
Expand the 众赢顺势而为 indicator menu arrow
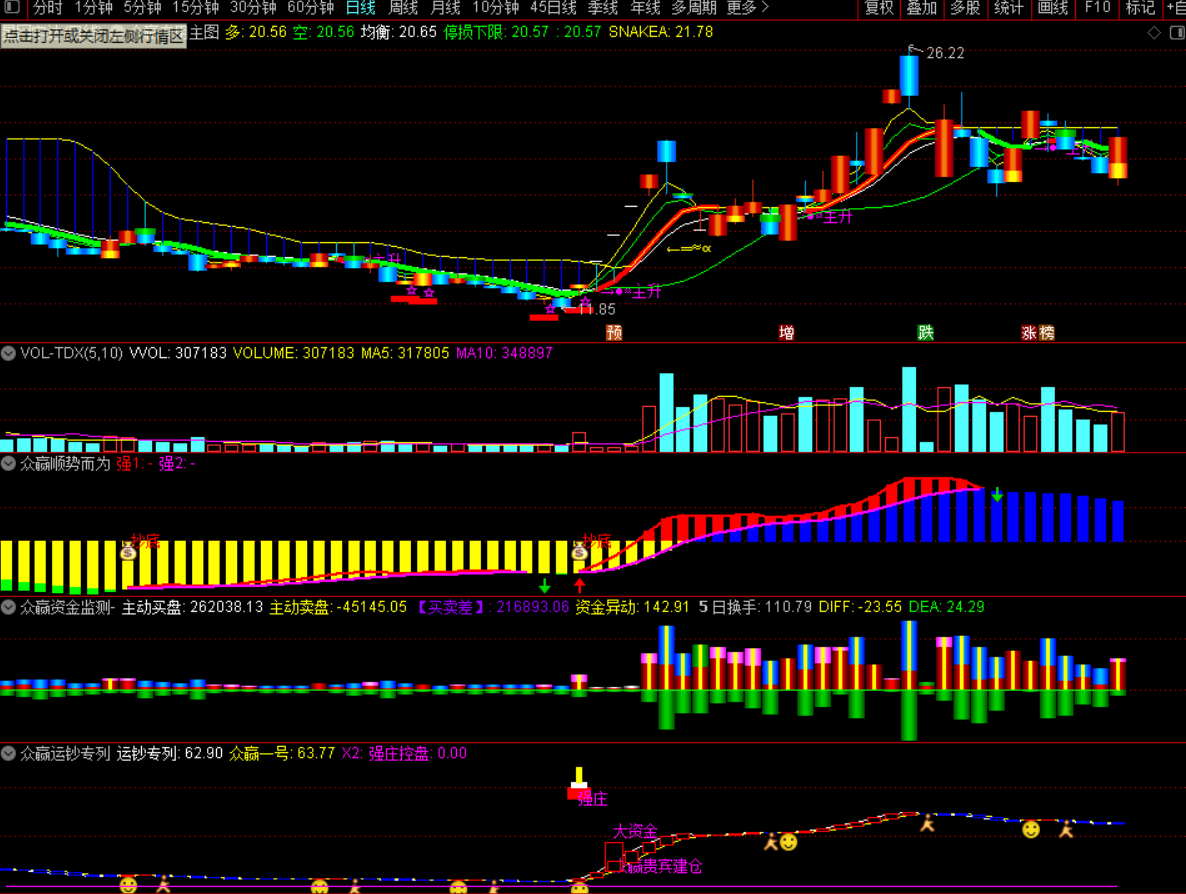click(9, 464)
